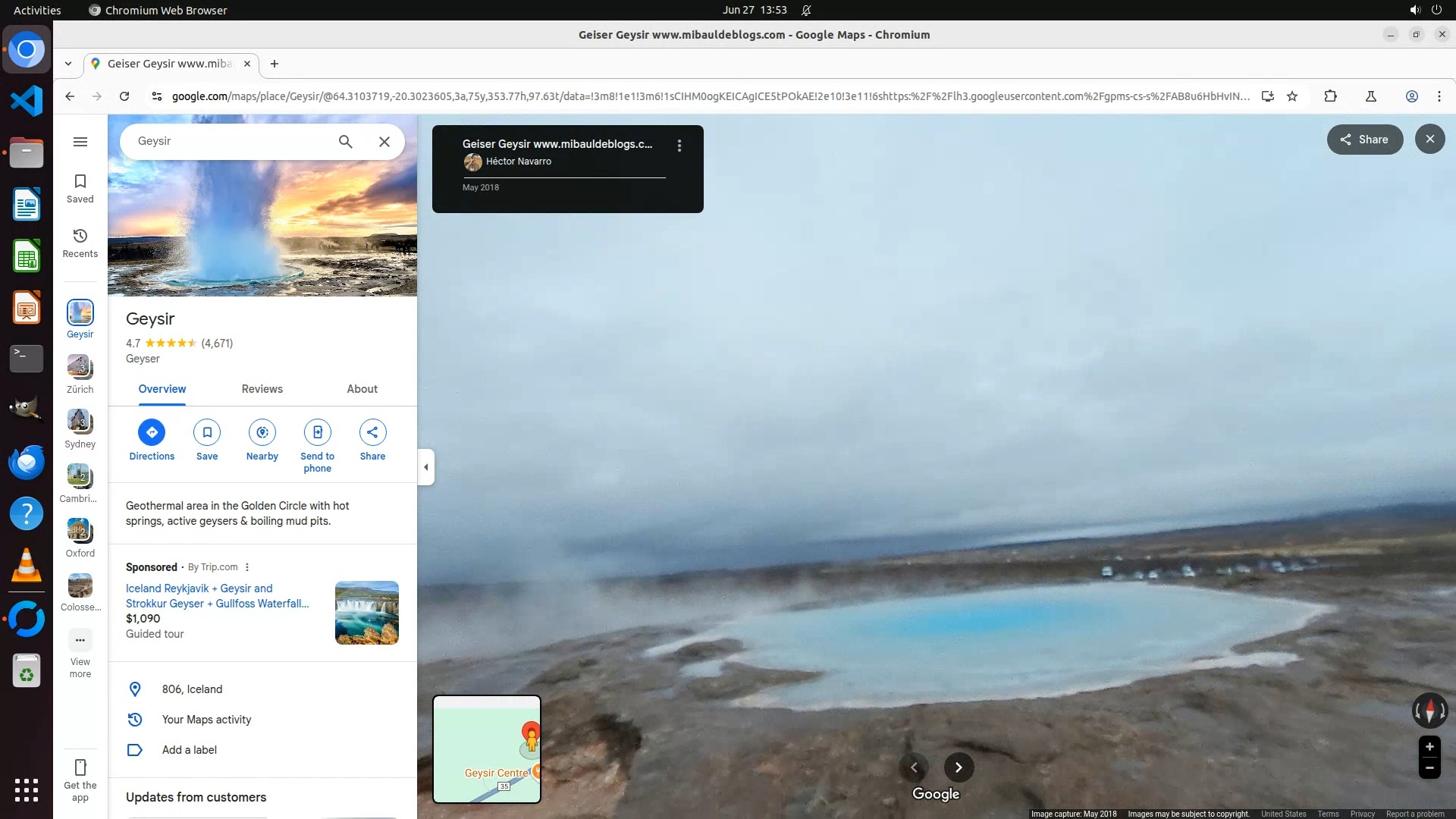The width and height of the screenshot is (1456, 819).
Task: Click the Directions icon button
Action: click(152, 432)
